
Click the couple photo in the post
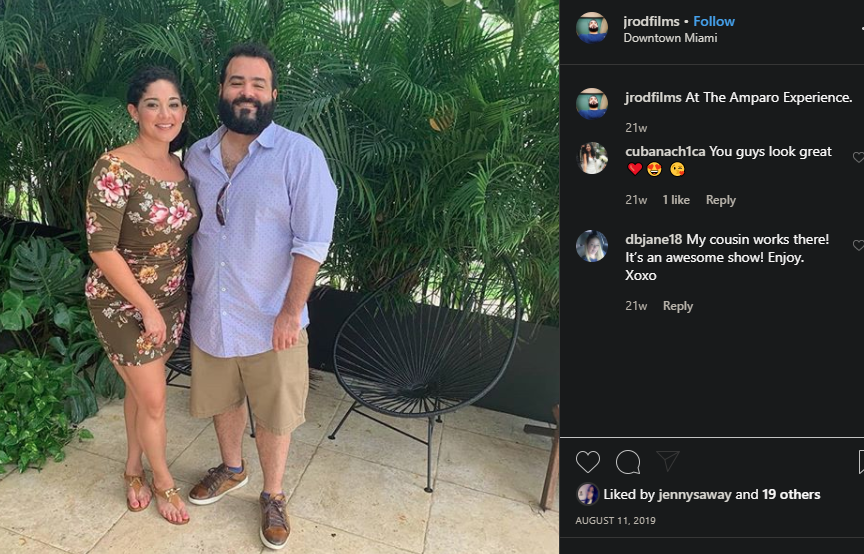[279, 277]
